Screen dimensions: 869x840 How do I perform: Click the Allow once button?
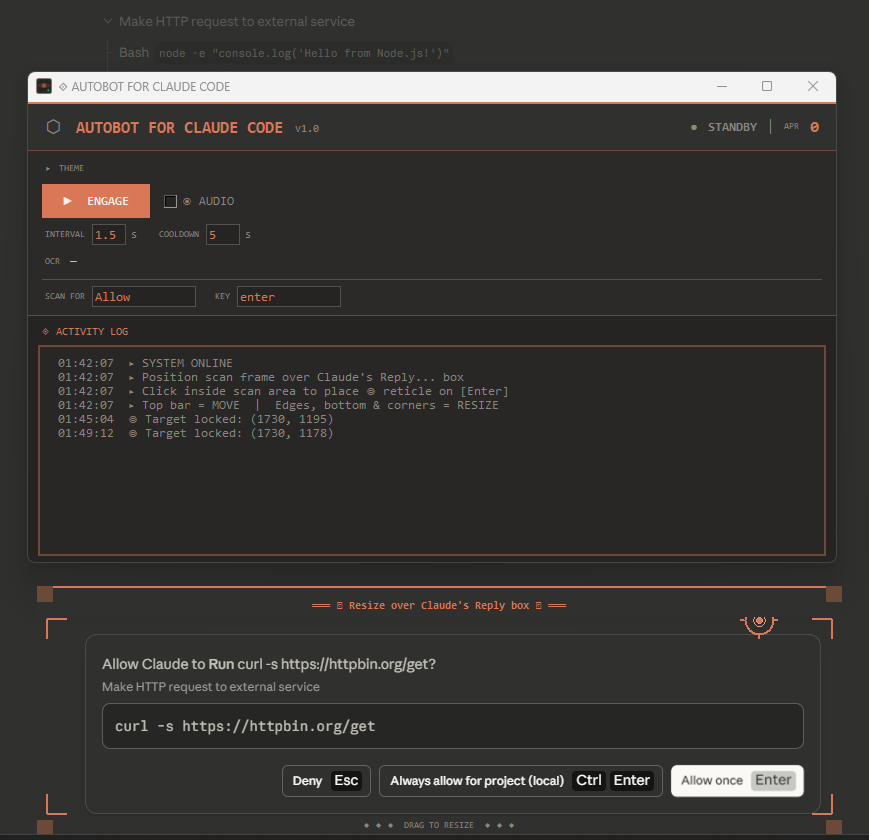737,781
